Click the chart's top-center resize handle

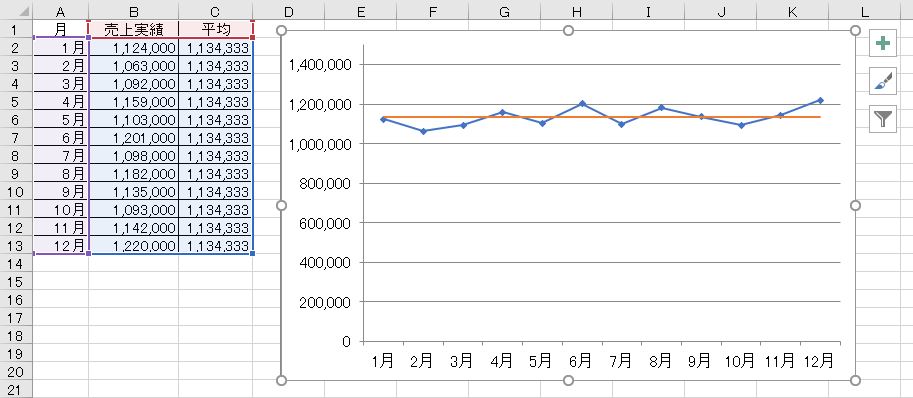[569, 30]
